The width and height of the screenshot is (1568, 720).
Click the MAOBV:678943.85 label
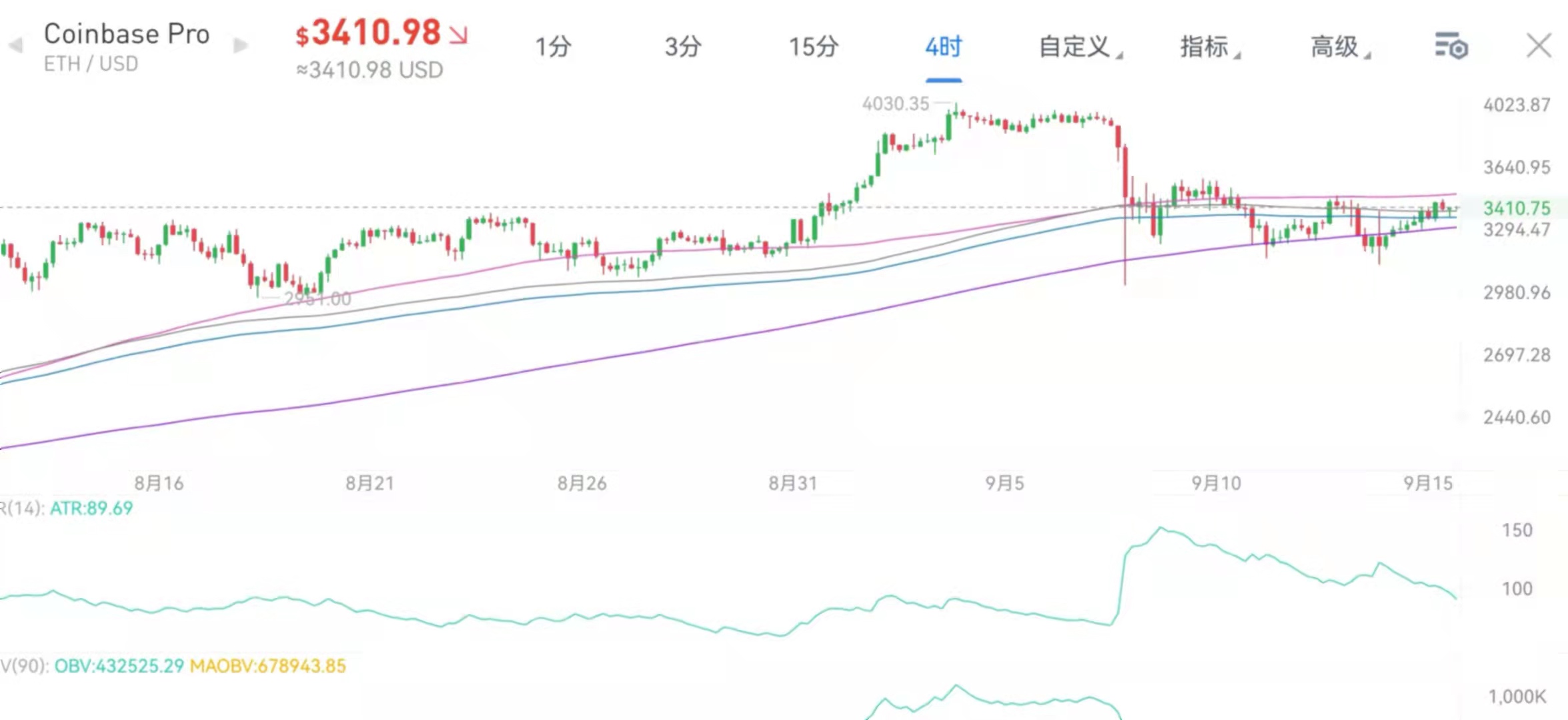268,666
